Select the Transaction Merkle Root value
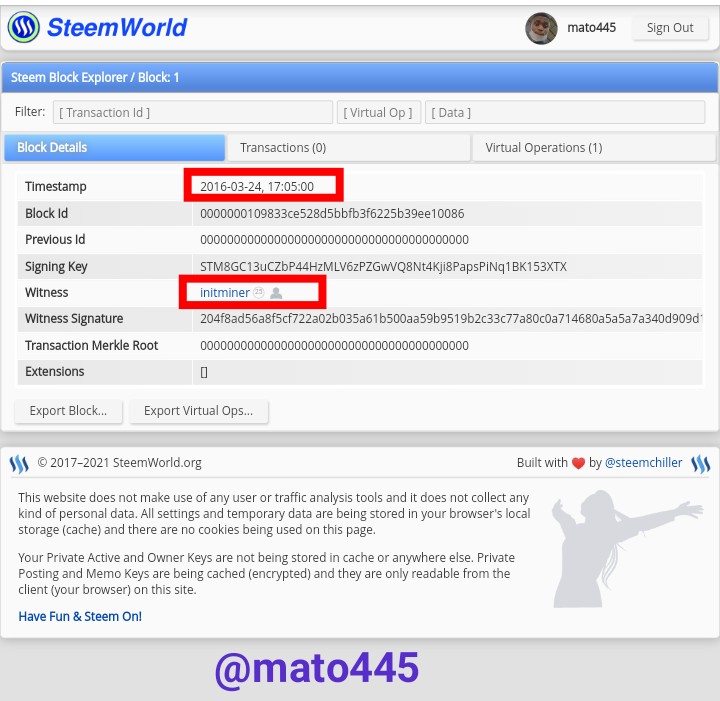 click(x=334, y=346)
